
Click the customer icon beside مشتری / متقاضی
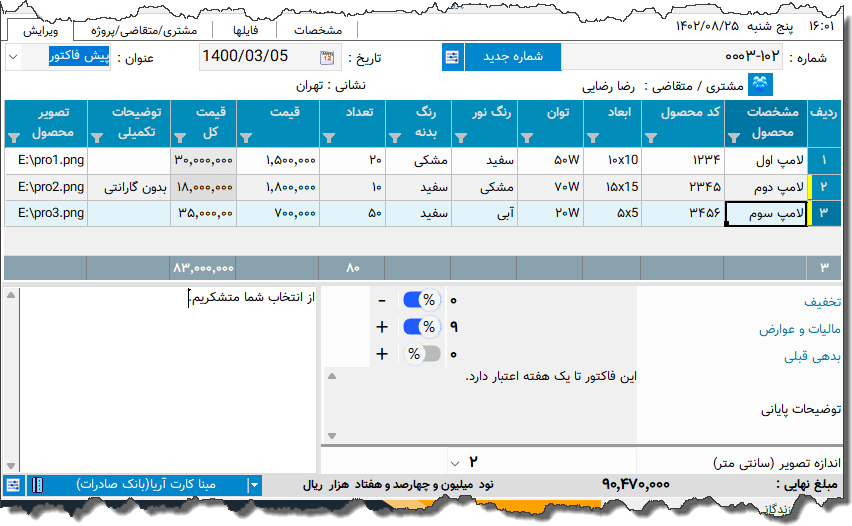point(760,85)
